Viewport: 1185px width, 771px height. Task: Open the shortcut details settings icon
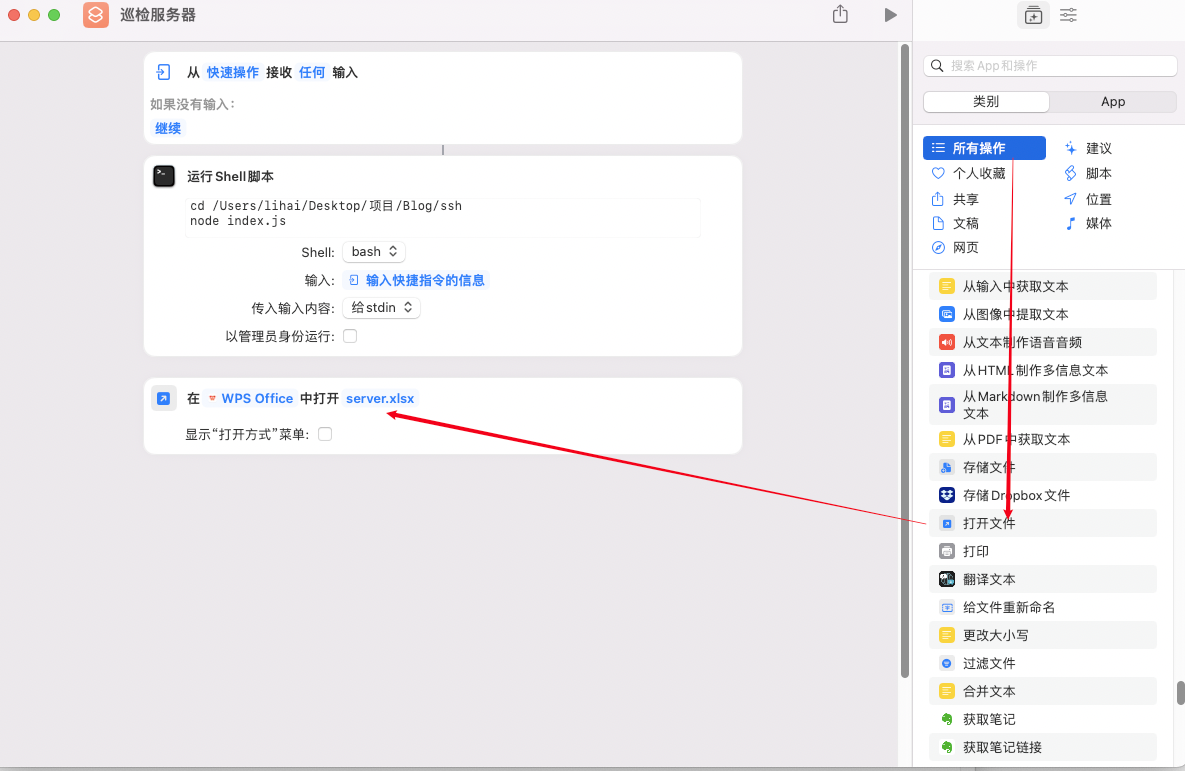click(x=1068, y=15)
